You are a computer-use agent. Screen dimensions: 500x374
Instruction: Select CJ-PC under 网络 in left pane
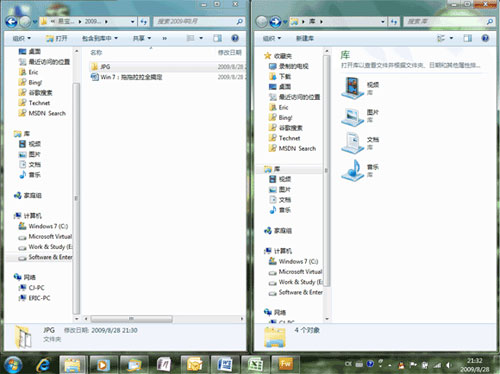(32, 288)
